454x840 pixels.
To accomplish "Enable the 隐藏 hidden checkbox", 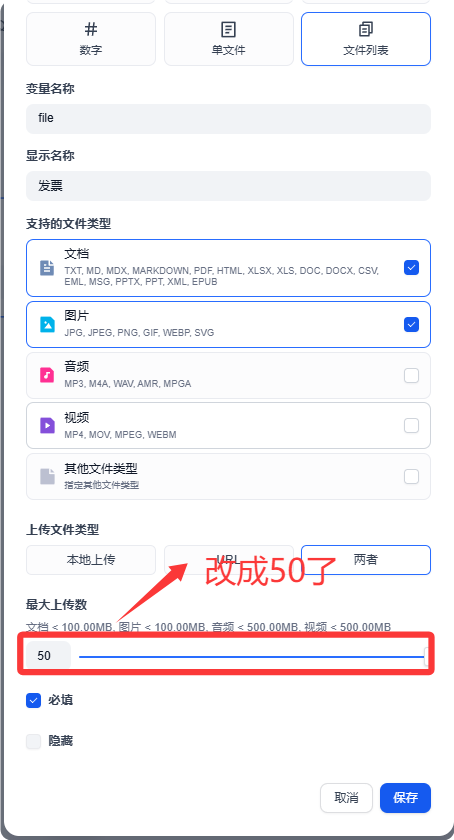I will click(x=33, y=741).
